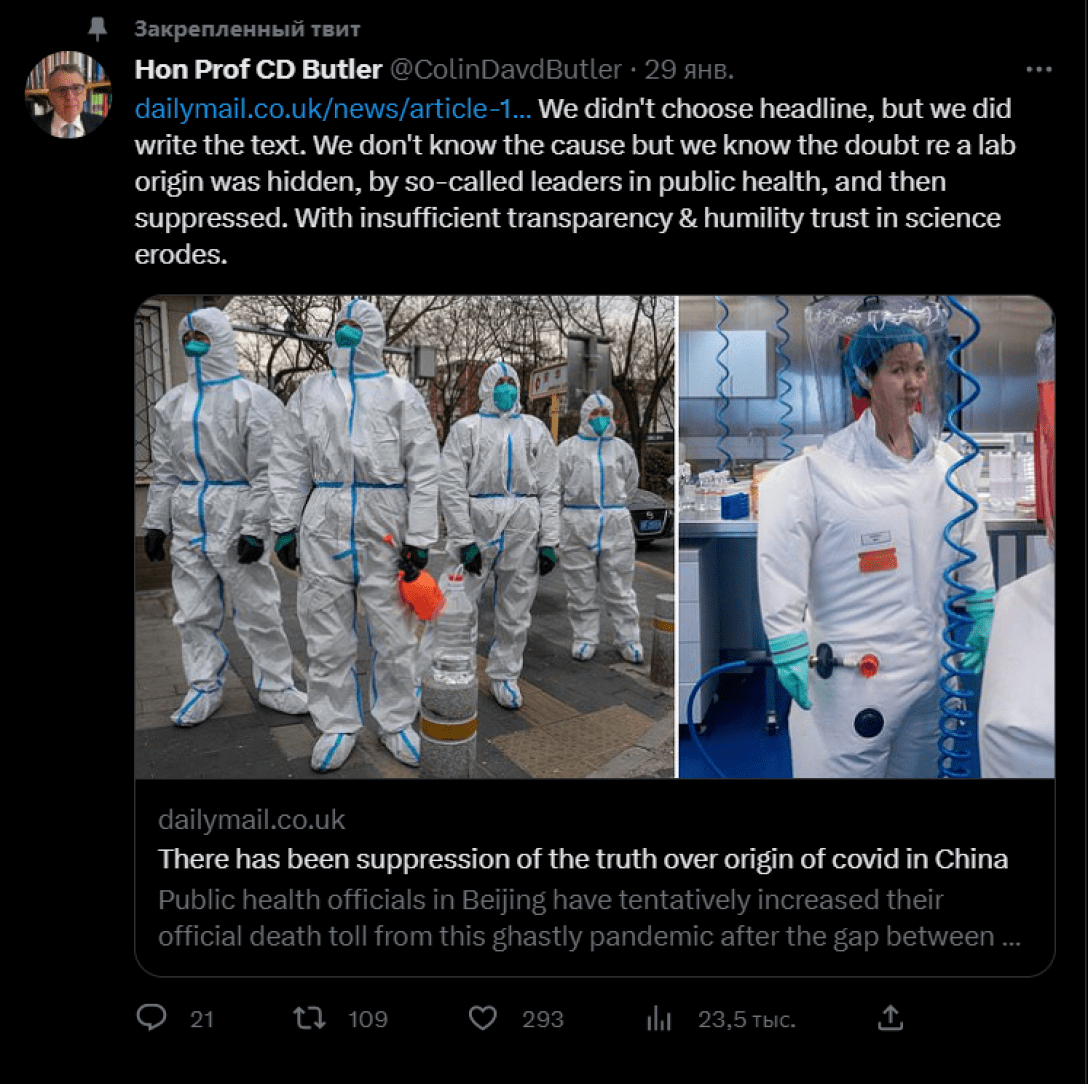
Task: Click the Hon Prof CD Butler name
Action: 258,69
